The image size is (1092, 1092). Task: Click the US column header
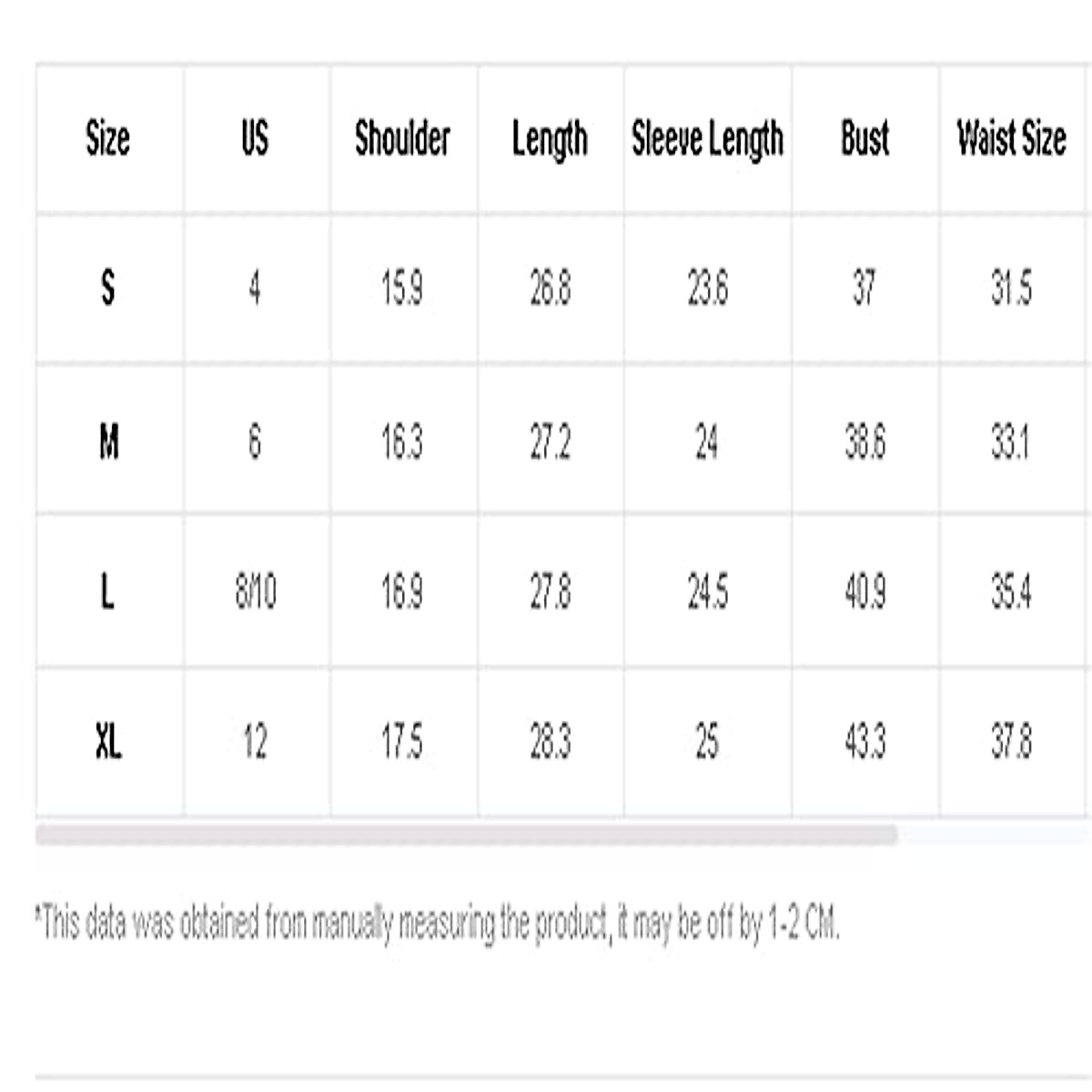tap(256, 139)
